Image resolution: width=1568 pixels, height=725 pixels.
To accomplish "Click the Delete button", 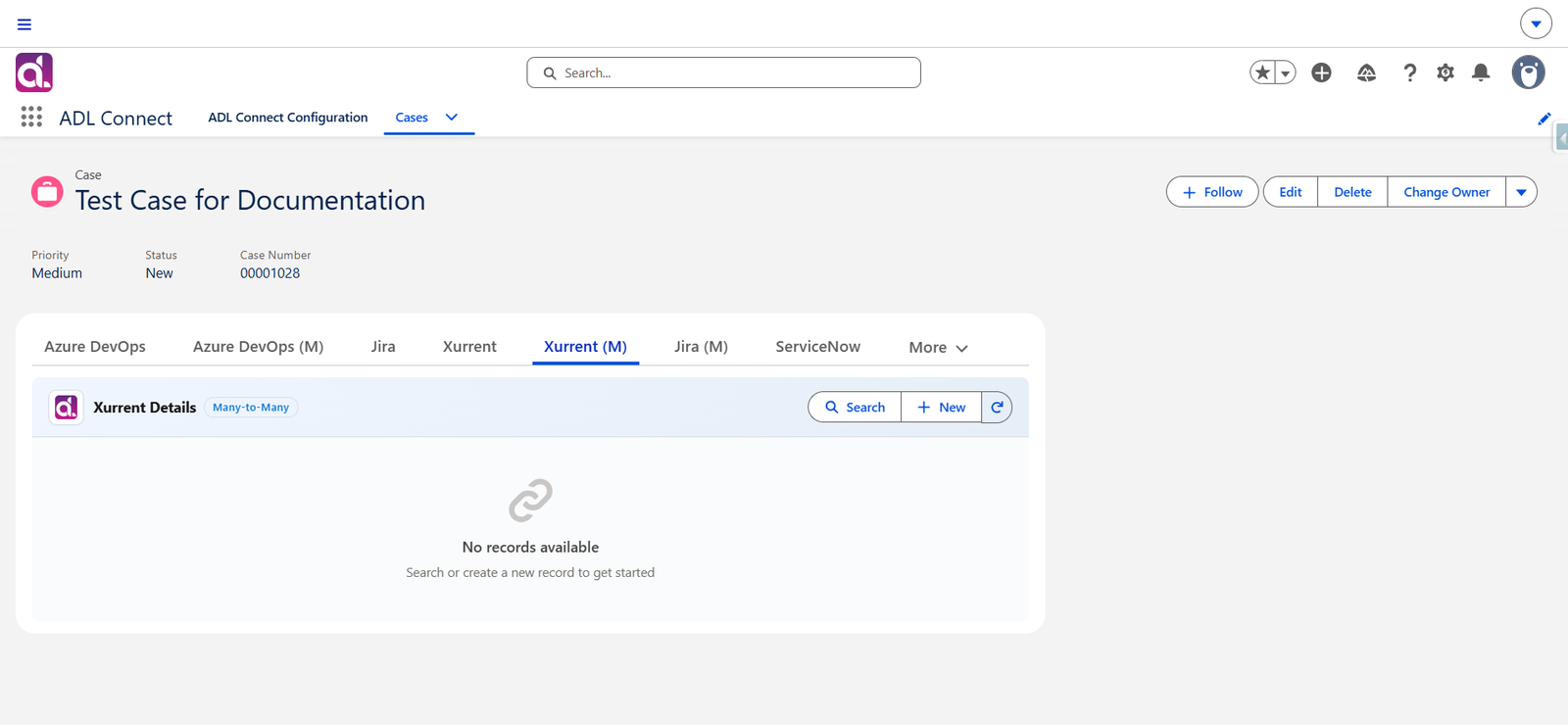I will point(1352,192).
